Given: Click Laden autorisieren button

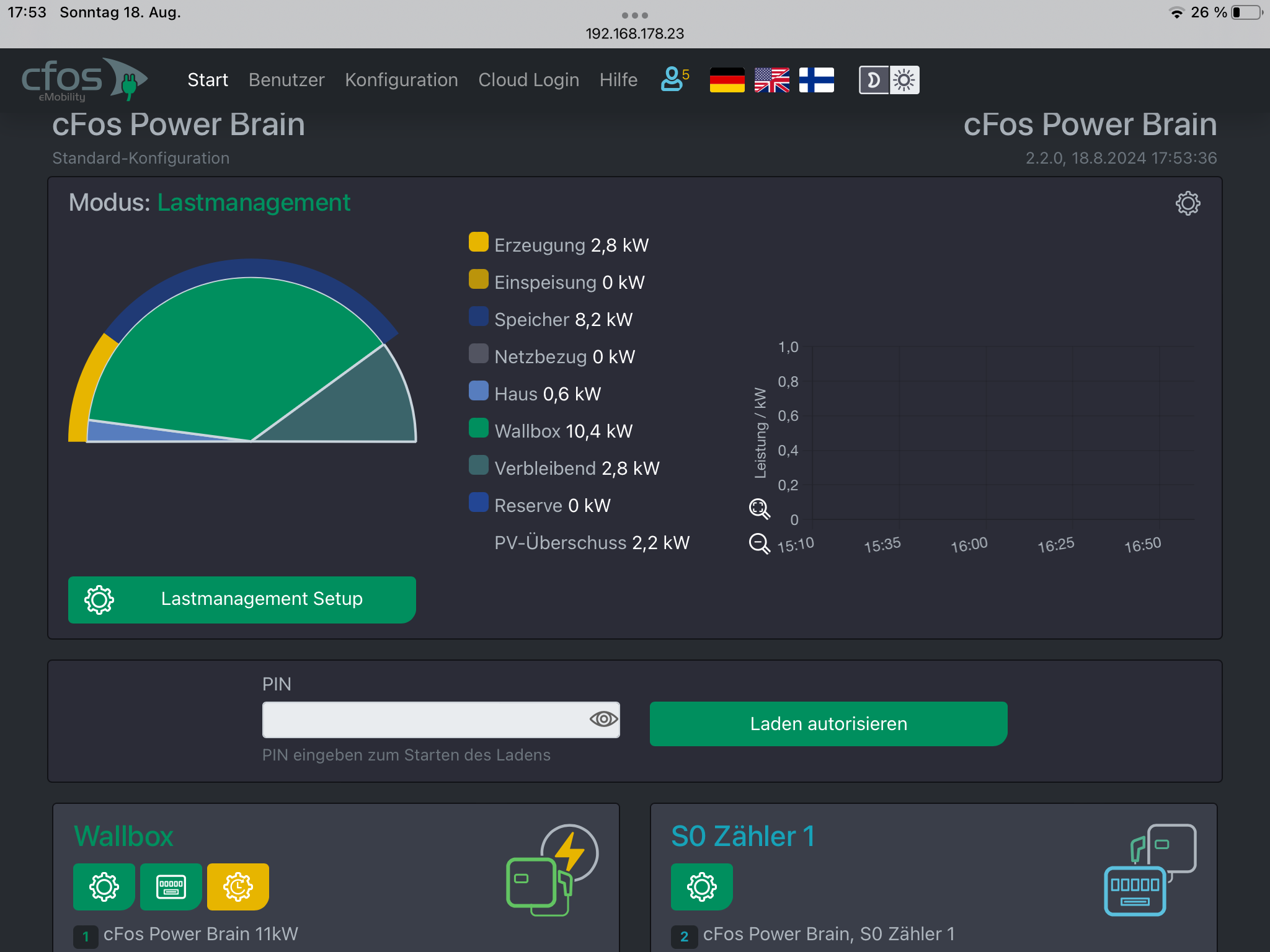Looking at the screenshot, I should (828, 723).
